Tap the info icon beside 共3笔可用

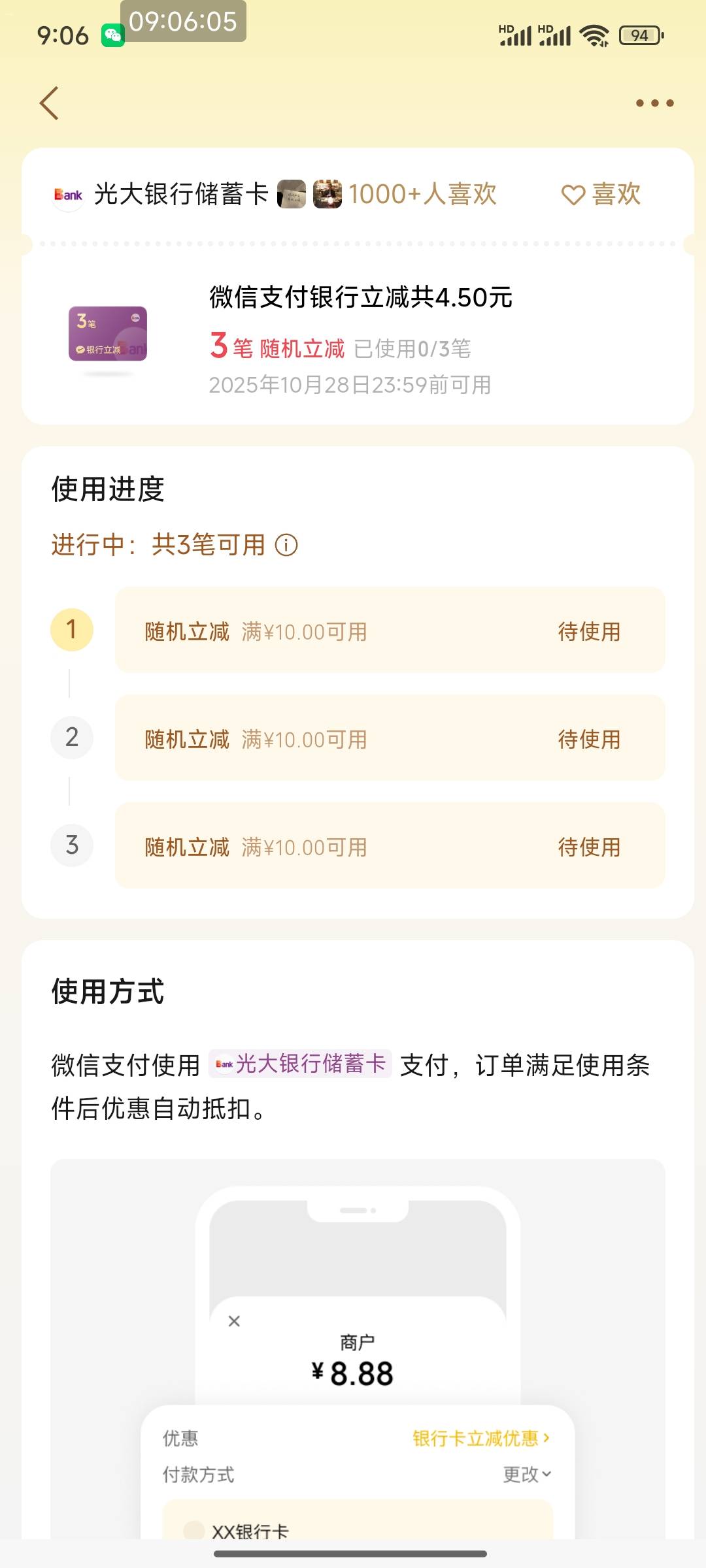coord(286,545)
